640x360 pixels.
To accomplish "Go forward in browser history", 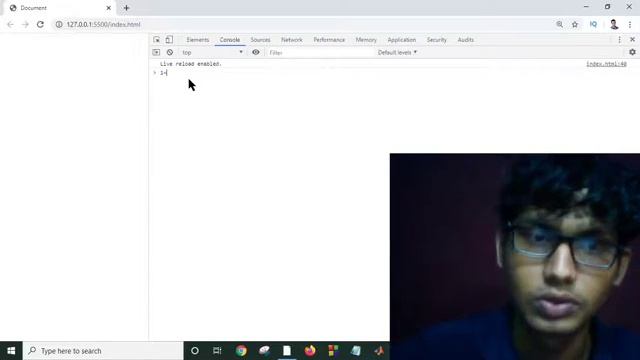I will pyautogui.click(x=25, y=24).
